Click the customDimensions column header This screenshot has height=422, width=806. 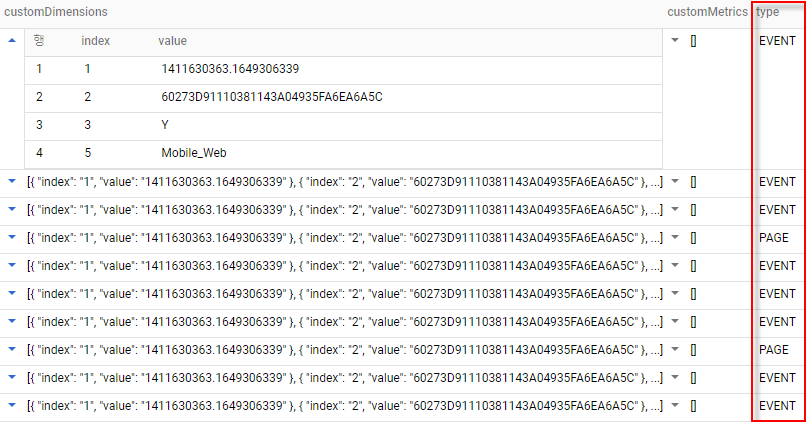click(56, 12)
